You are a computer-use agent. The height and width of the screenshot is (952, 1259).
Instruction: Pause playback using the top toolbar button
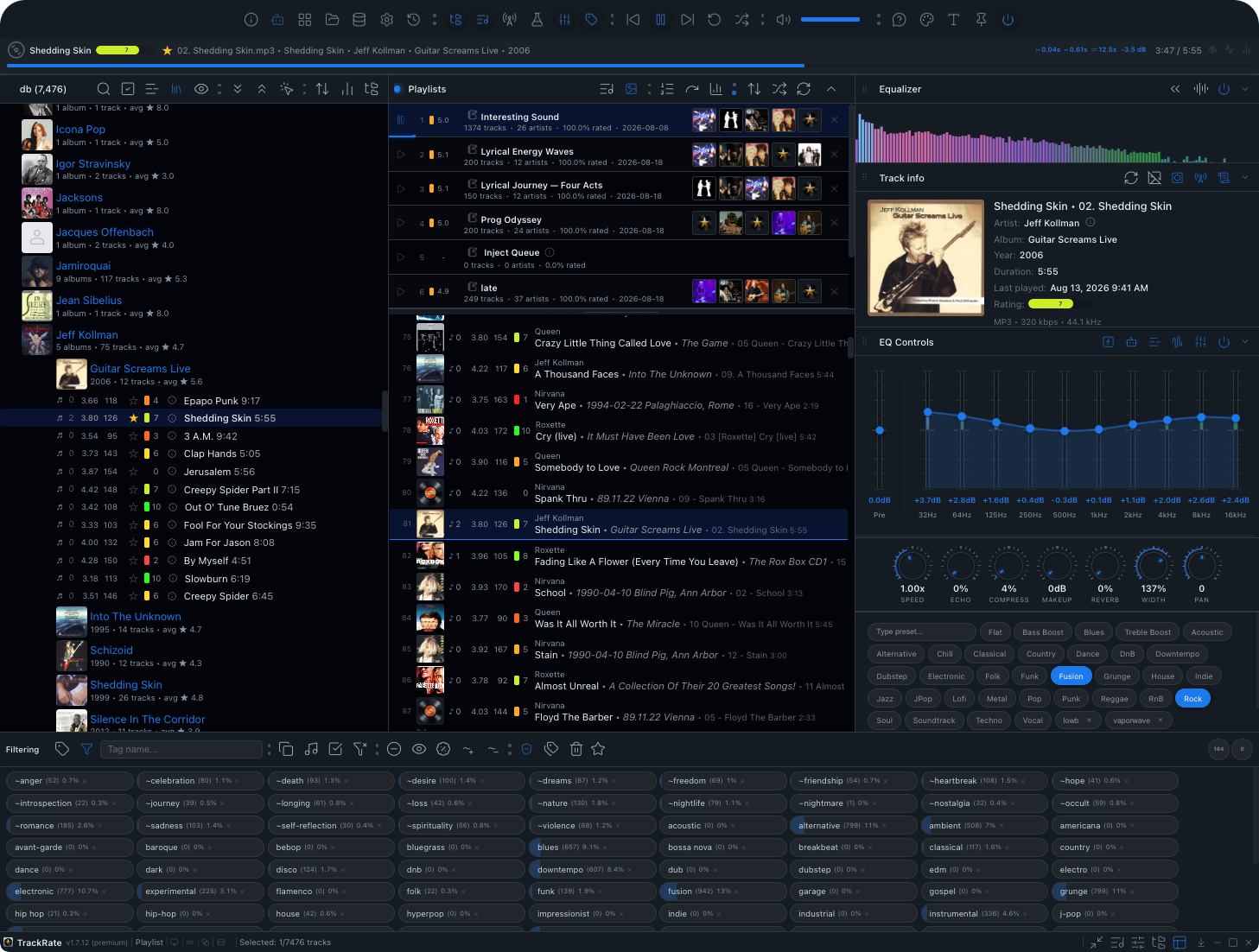[660, 19]
